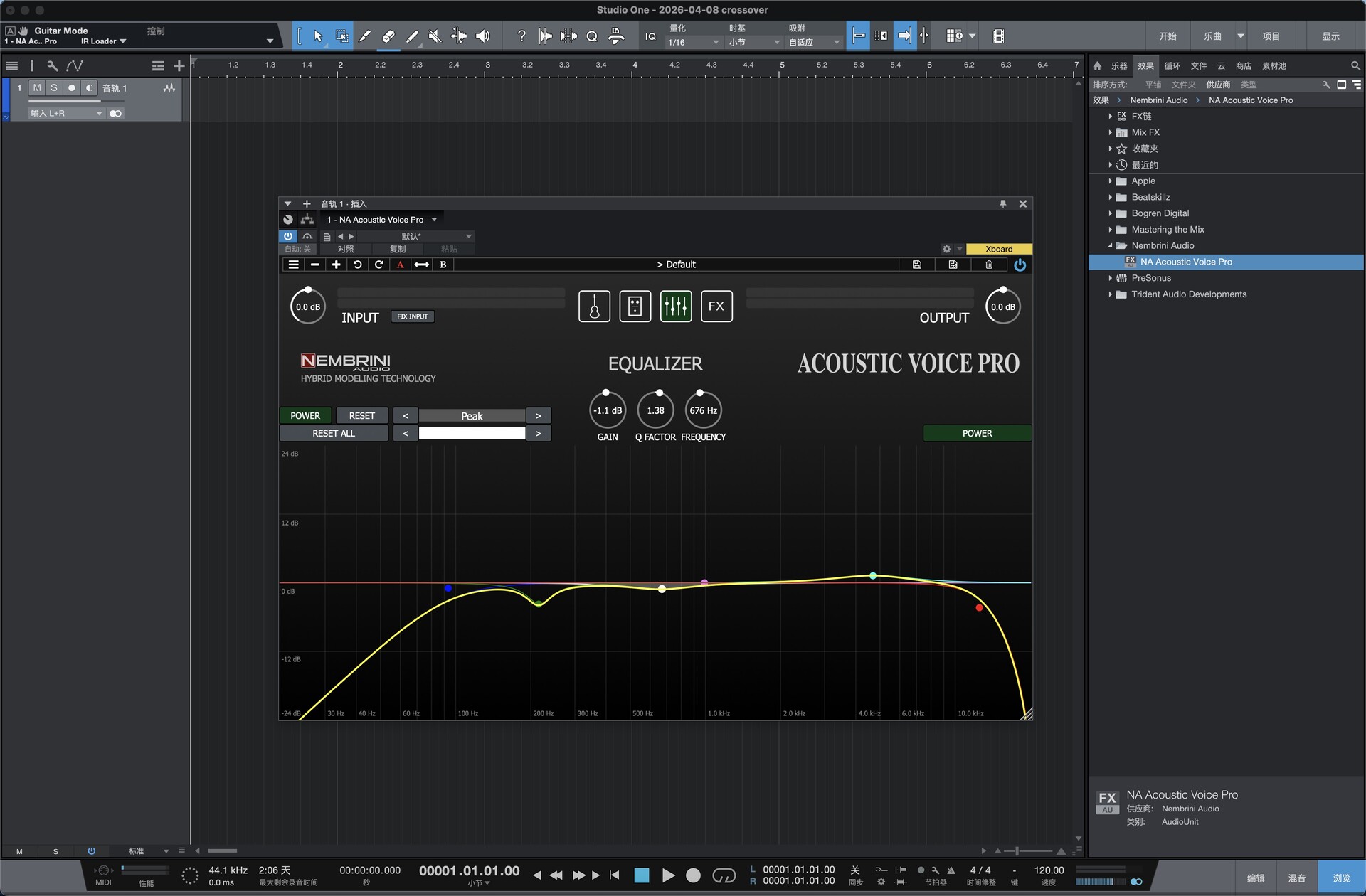Activate the Mute tool
Screen dimensions: 1366x896
click(435, 36)
